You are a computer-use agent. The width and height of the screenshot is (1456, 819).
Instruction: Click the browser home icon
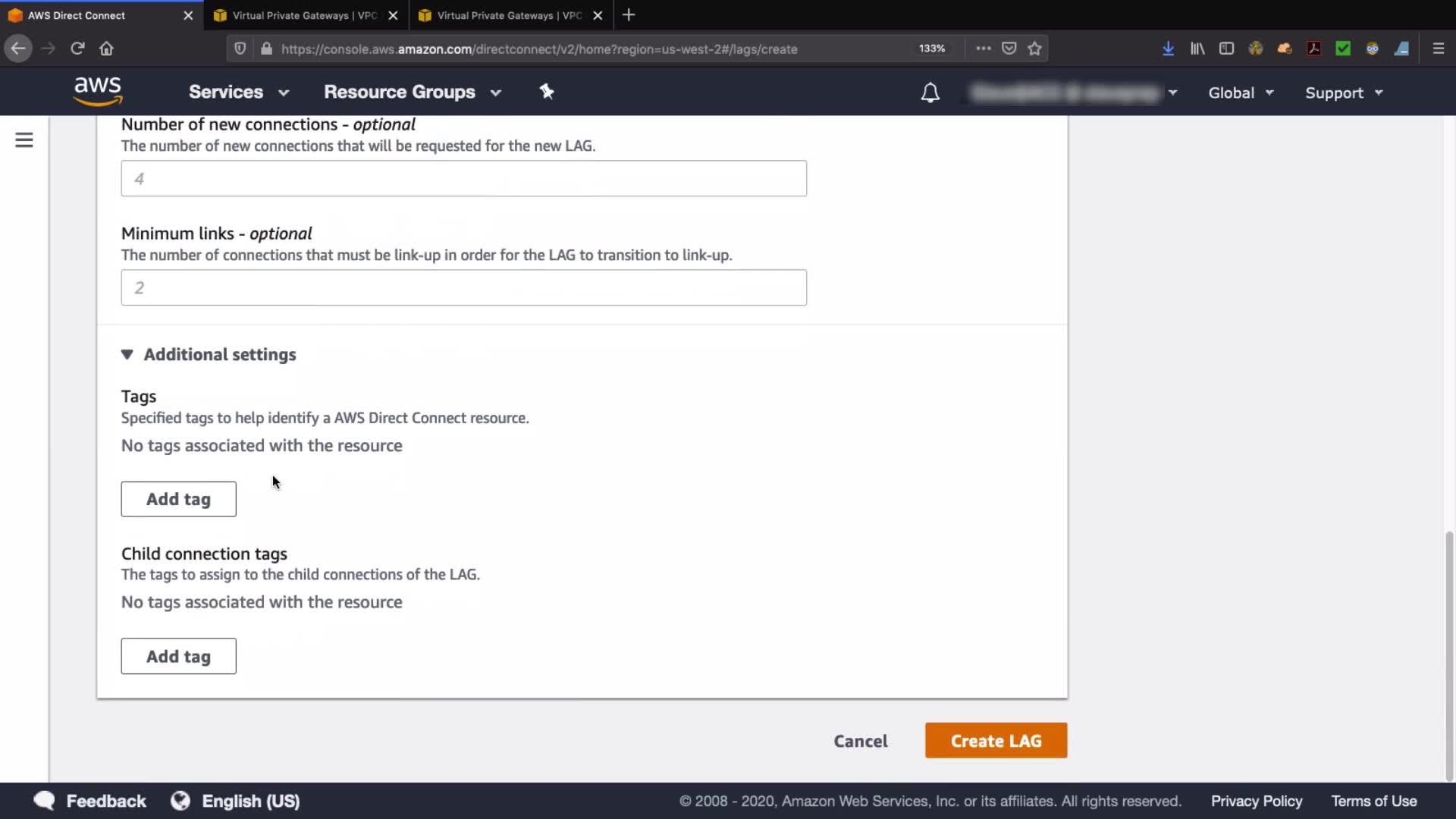106,49
